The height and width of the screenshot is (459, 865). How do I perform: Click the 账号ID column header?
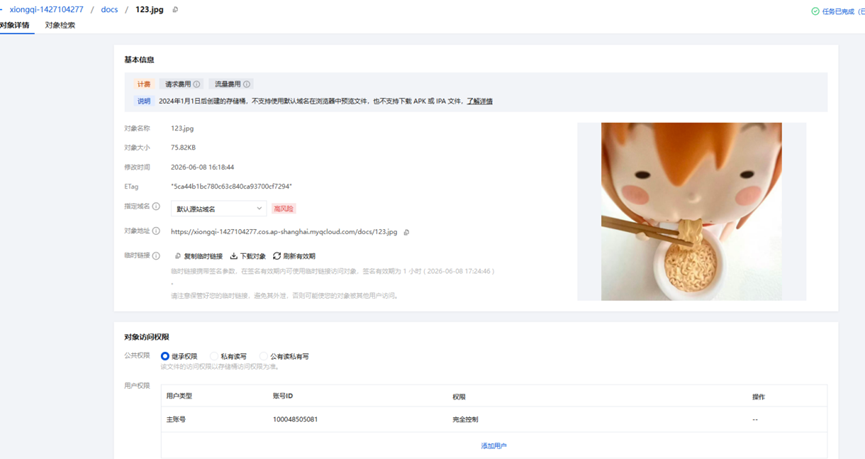click(x=283, y=396)
